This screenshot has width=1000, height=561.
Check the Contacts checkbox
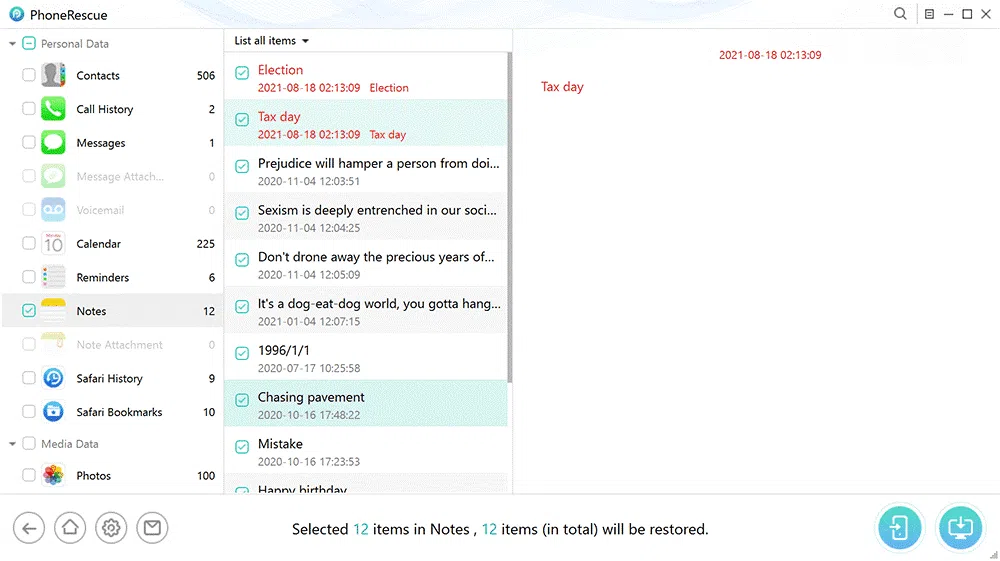[29, 76]
